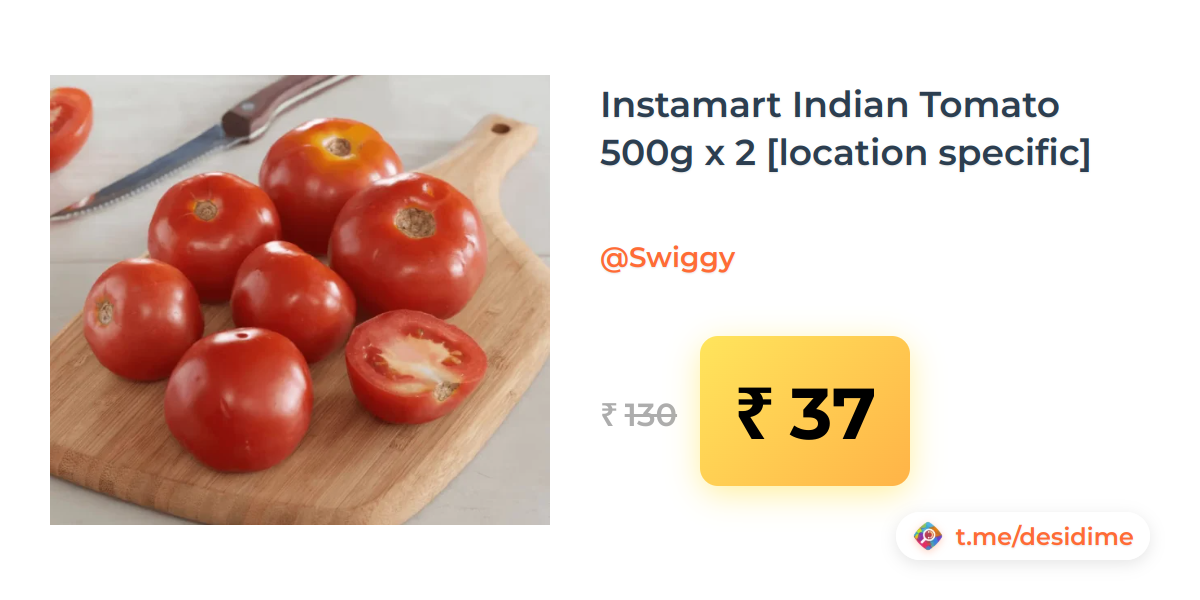The width and height of the screenshot is (1200, 600).
Task: Click the partial tomato at photo's top-left corner
Action: point(70,125)
